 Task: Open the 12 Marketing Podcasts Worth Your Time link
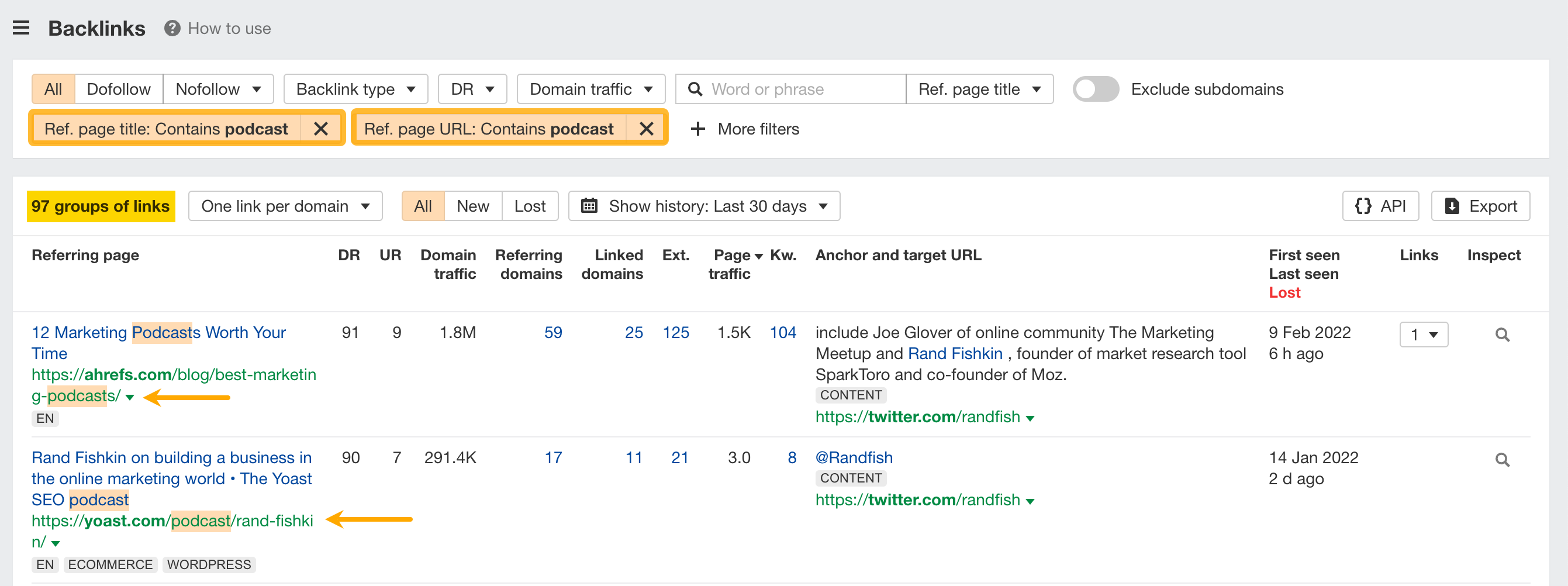158,342
